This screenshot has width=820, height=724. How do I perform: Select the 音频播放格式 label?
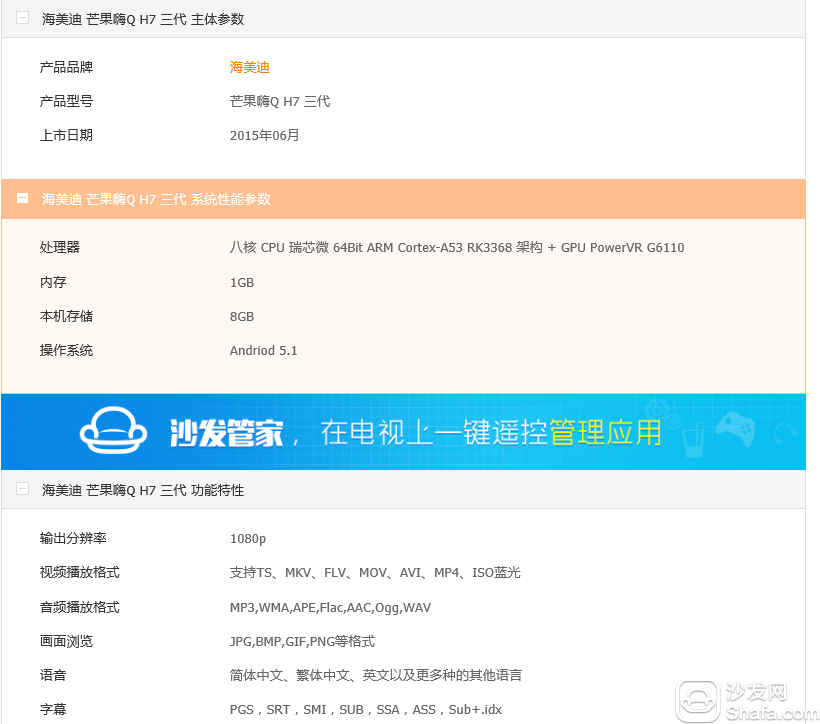click(x=79, y=607)
